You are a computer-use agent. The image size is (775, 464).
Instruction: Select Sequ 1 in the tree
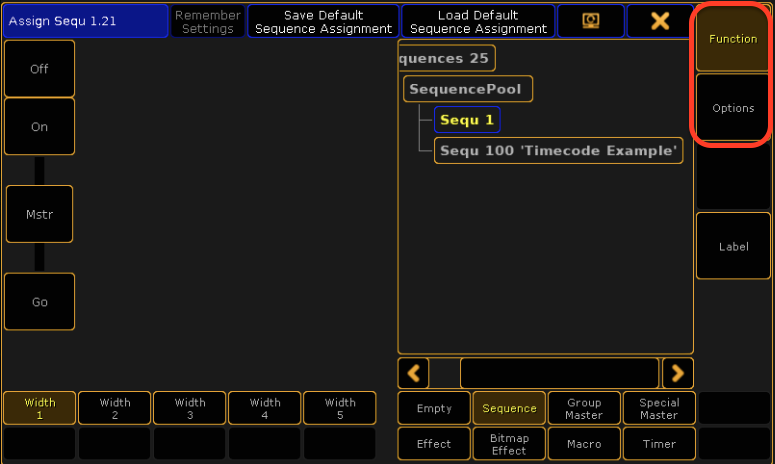tap(467, 120)
